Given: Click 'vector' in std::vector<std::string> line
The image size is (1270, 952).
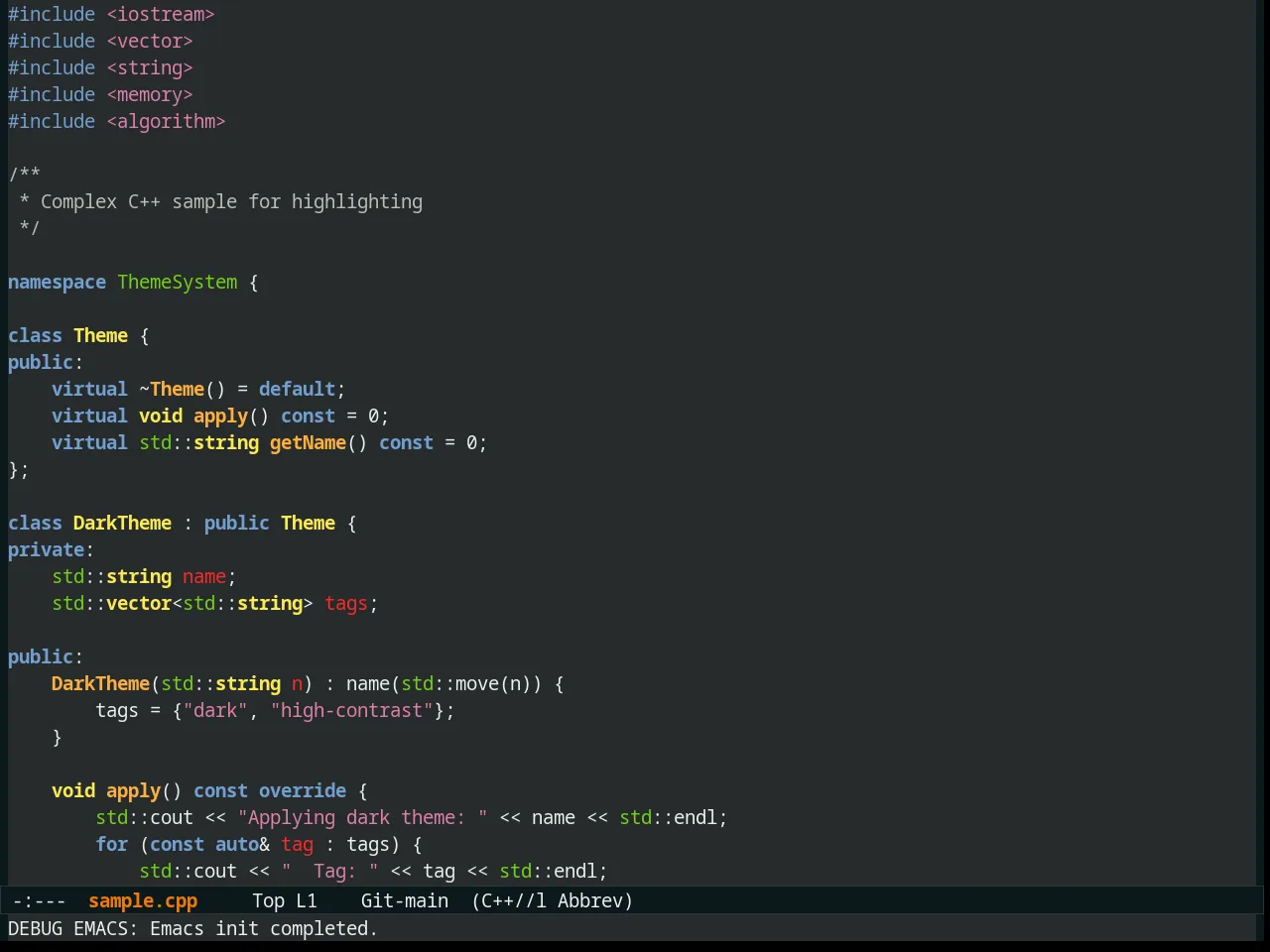Looking at the screenshot, I should click(x=139, y=603).
